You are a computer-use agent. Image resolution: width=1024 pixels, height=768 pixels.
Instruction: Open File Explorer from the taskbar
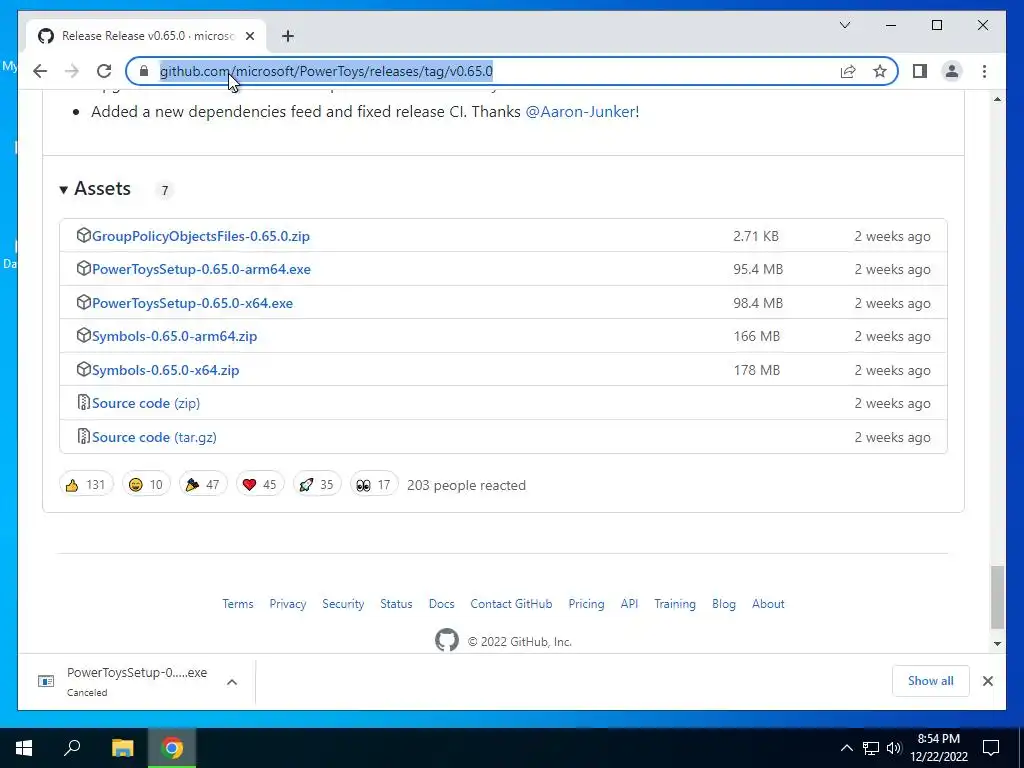click(x=122, y=748)
